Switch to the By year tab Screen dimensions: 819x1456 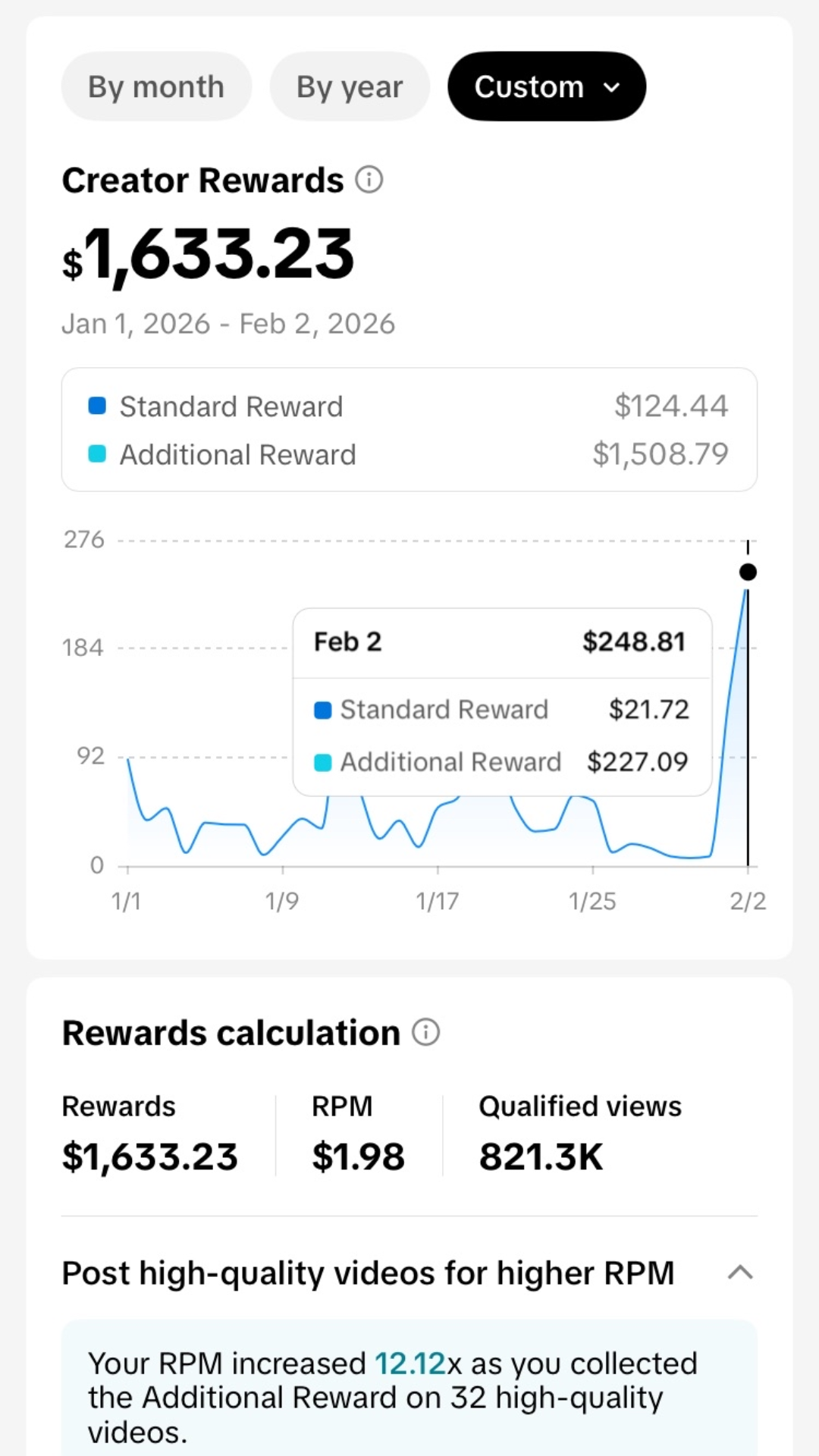click(x=350, y=87)
